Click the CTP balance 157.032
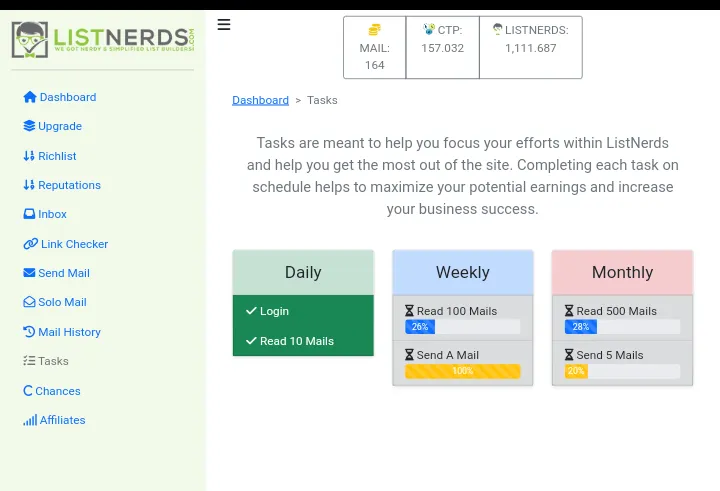The height and width of the screenshot is (491, 720). 443,48
